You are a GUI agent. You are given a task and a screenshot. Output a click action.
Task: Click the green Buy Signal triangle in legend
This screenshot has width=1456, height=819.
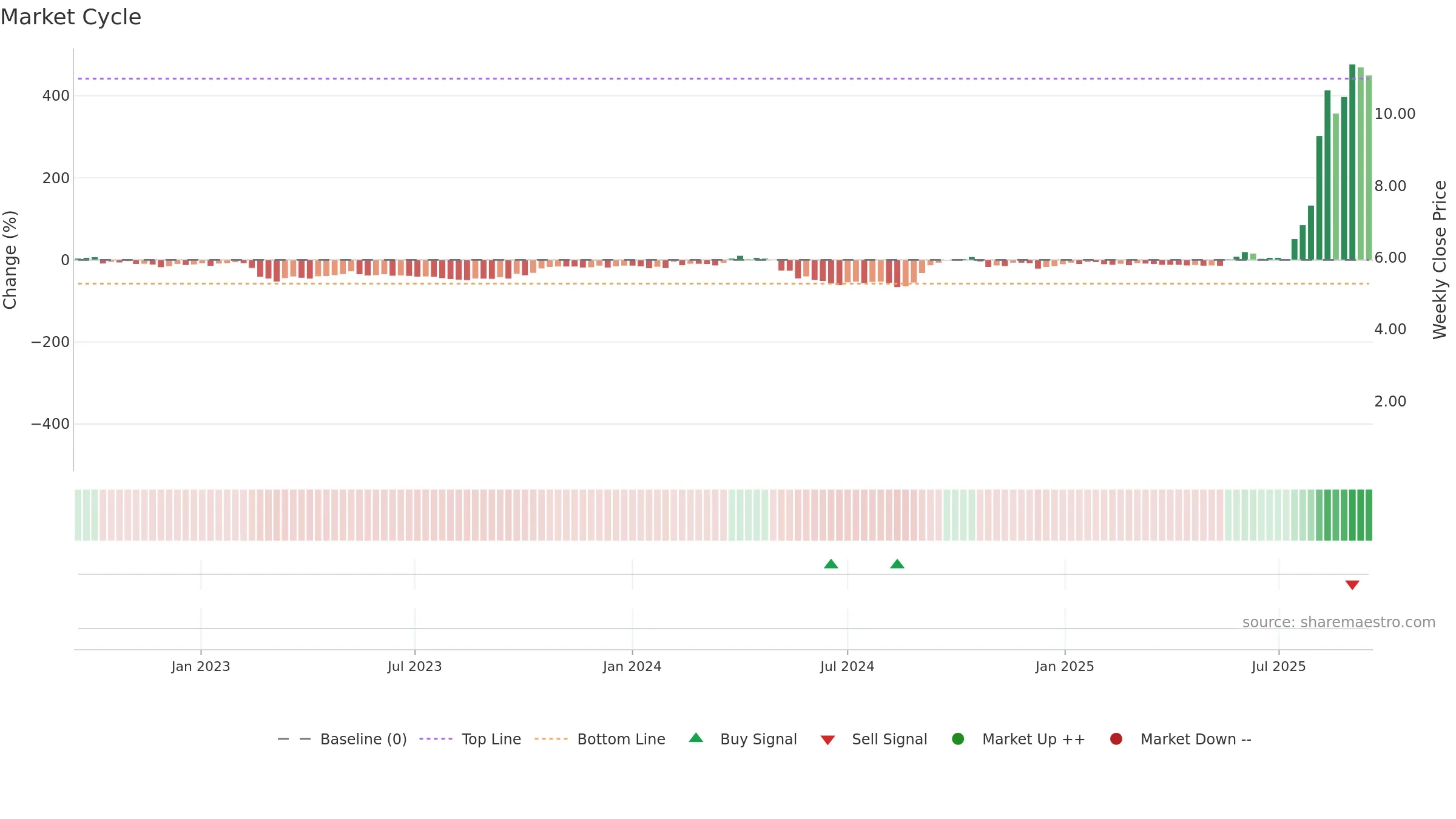coord(696,738)
